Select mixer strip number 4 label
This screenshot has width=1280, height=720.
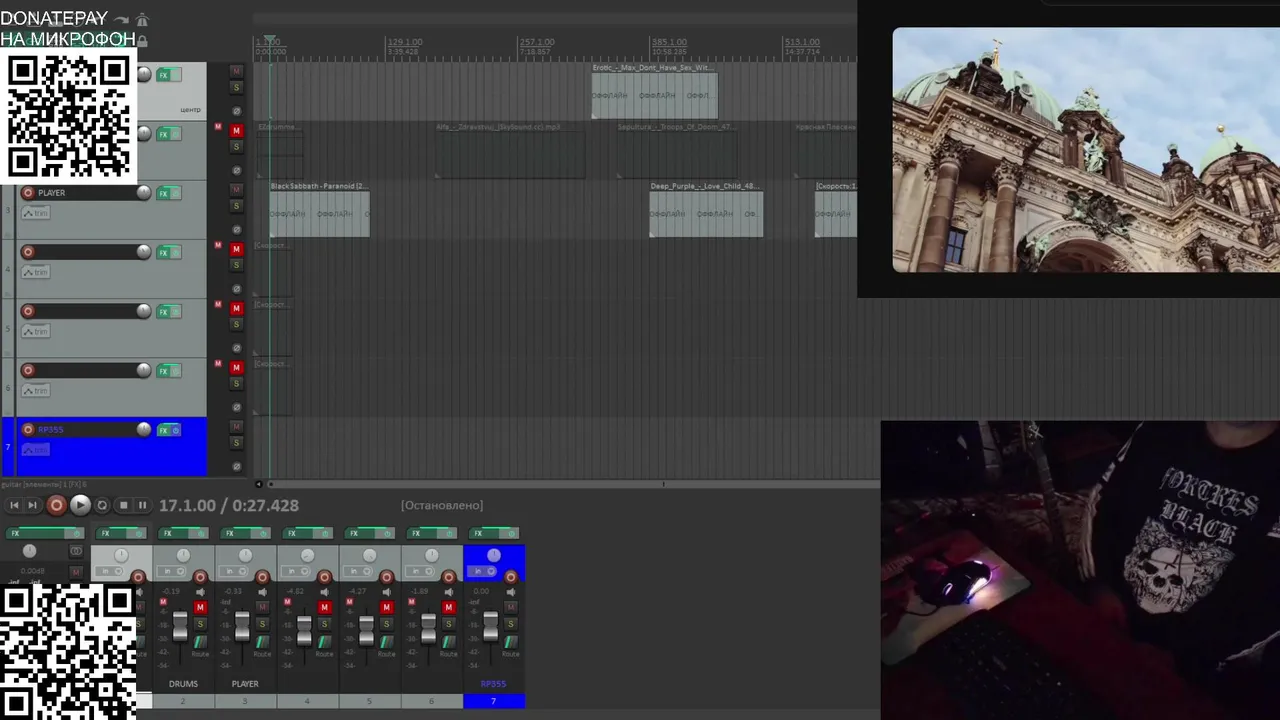pos(307,701)
